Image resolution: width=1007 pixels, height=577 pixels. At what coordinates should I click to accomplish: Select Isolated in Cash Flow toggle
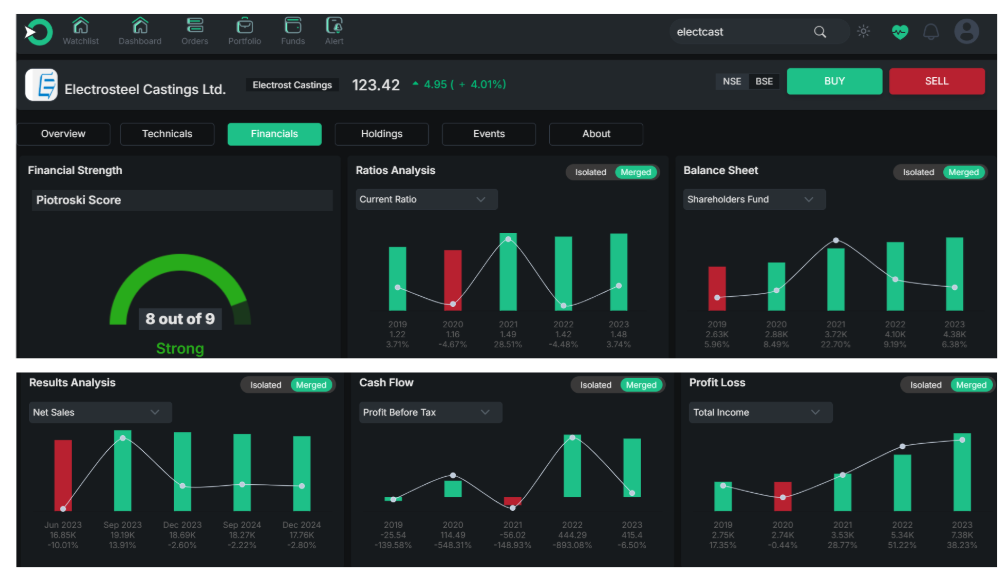[x=596, y=385]
